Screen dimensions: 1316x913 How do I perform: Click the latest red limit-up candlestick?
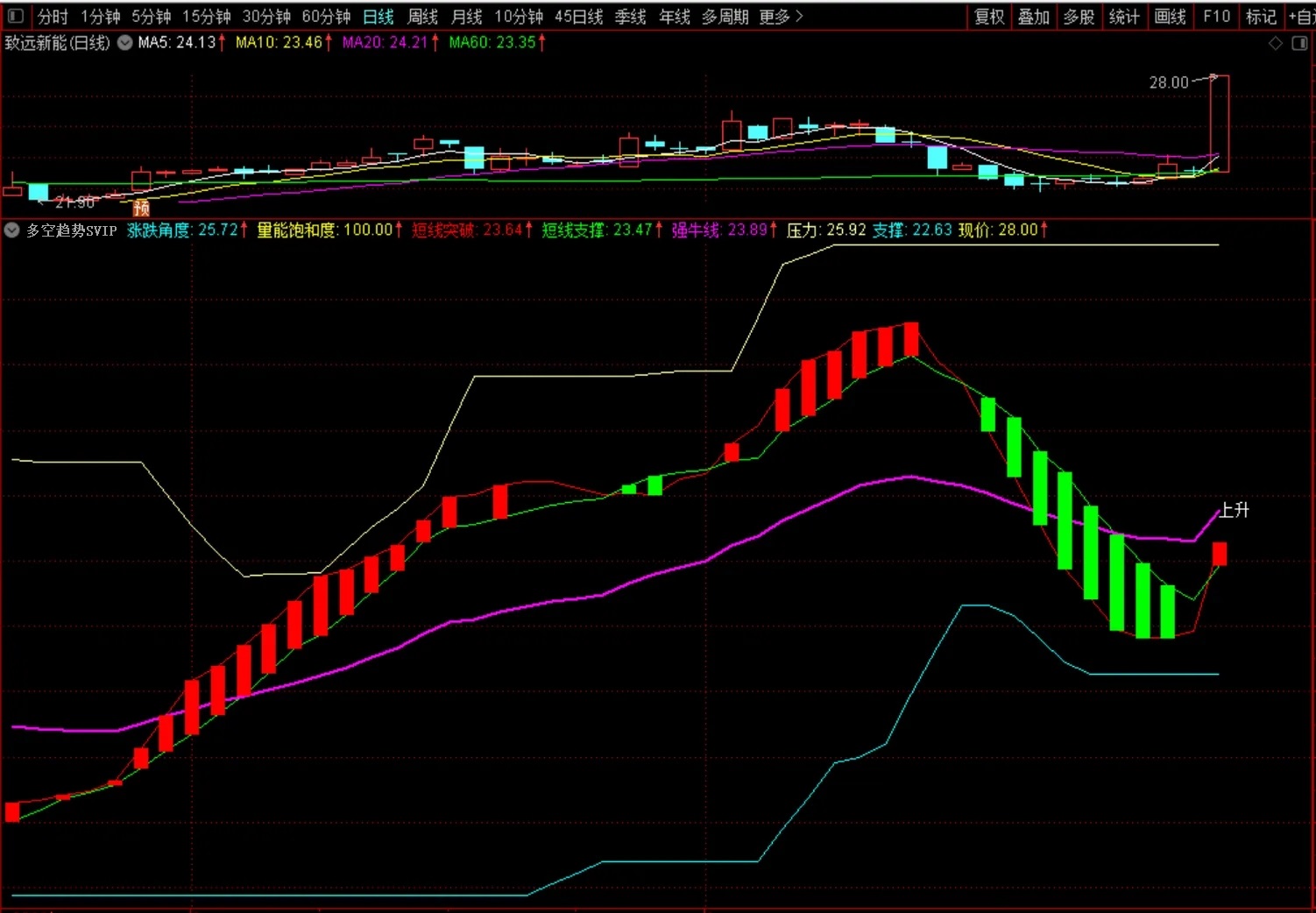click(x=1220, y=124)
